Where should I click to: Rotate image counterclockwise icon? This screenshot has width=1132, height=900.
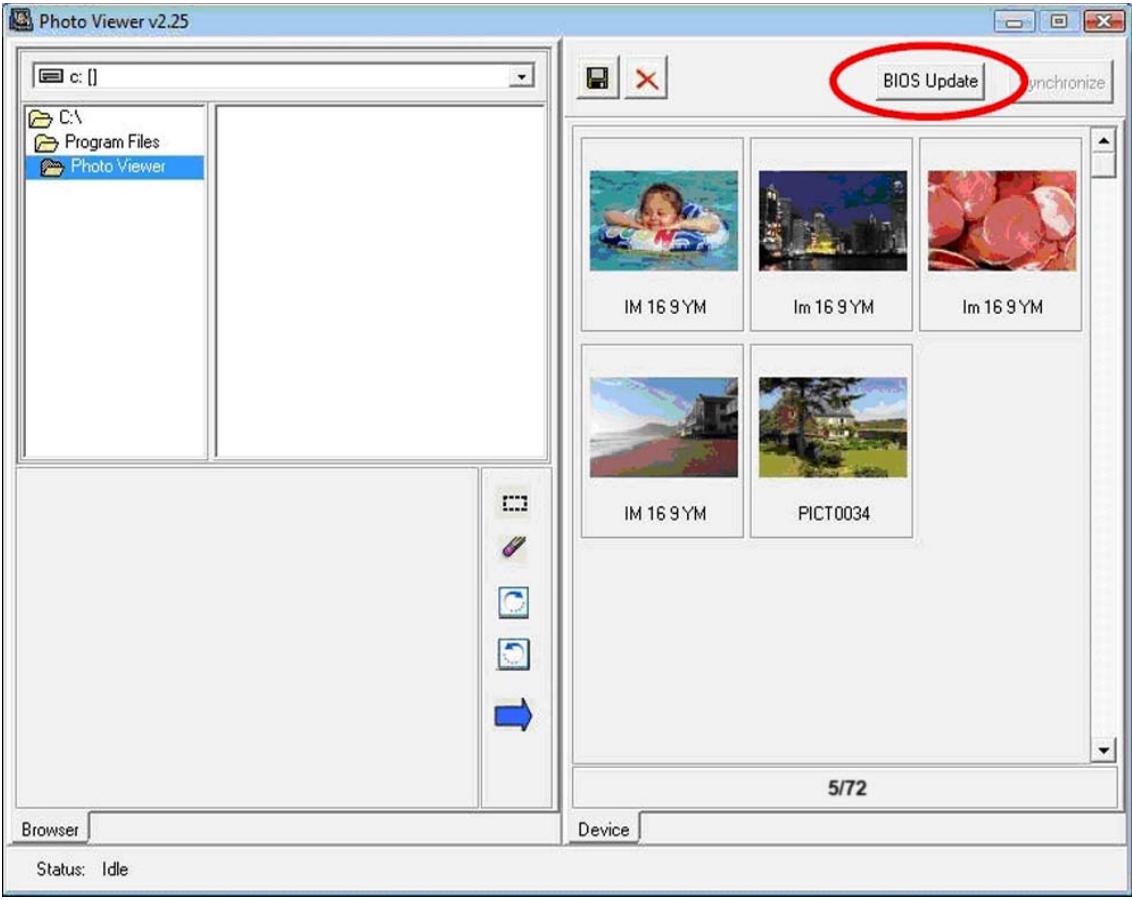pos(514,655)
